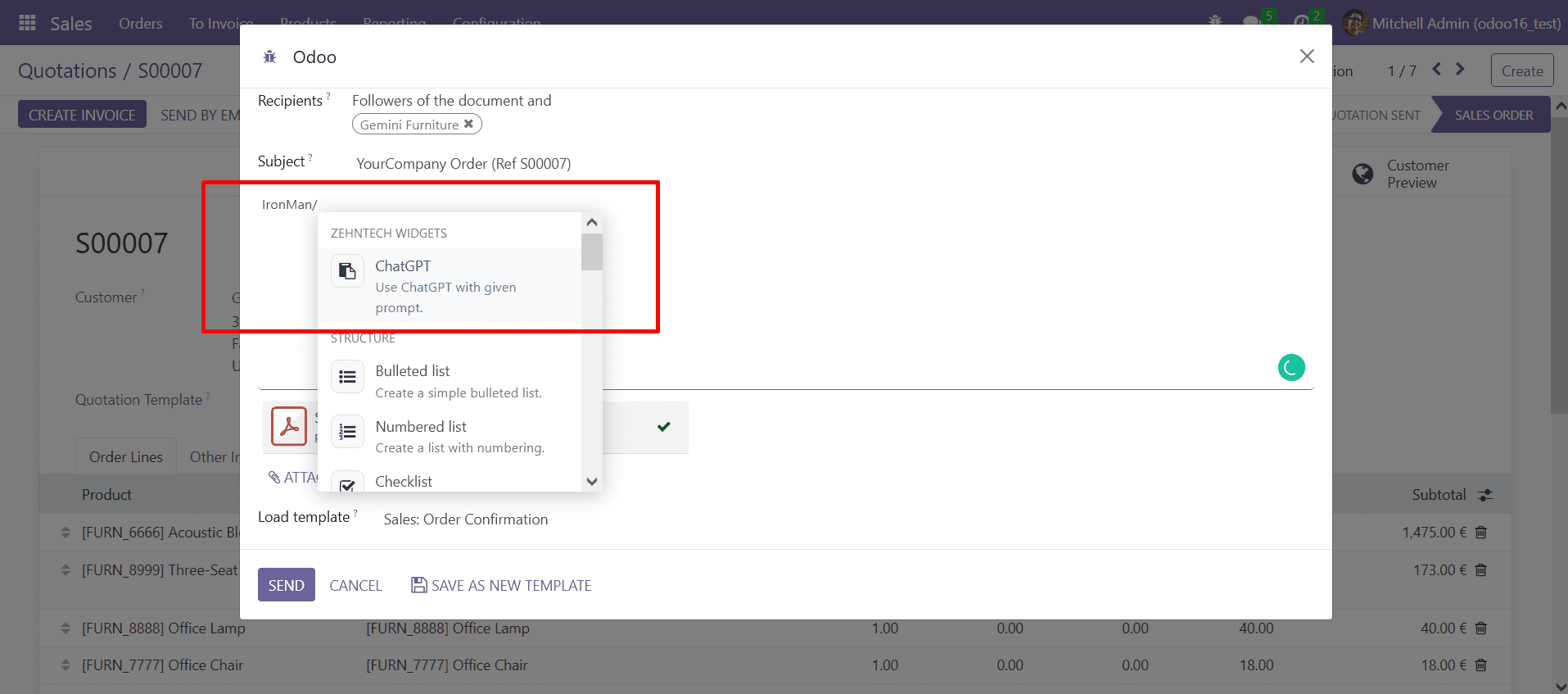Viewport: 1568px width, 694px height.
Task: Open the apps grid menu icon
Action: pyautogui.click(x=27, y=23)
